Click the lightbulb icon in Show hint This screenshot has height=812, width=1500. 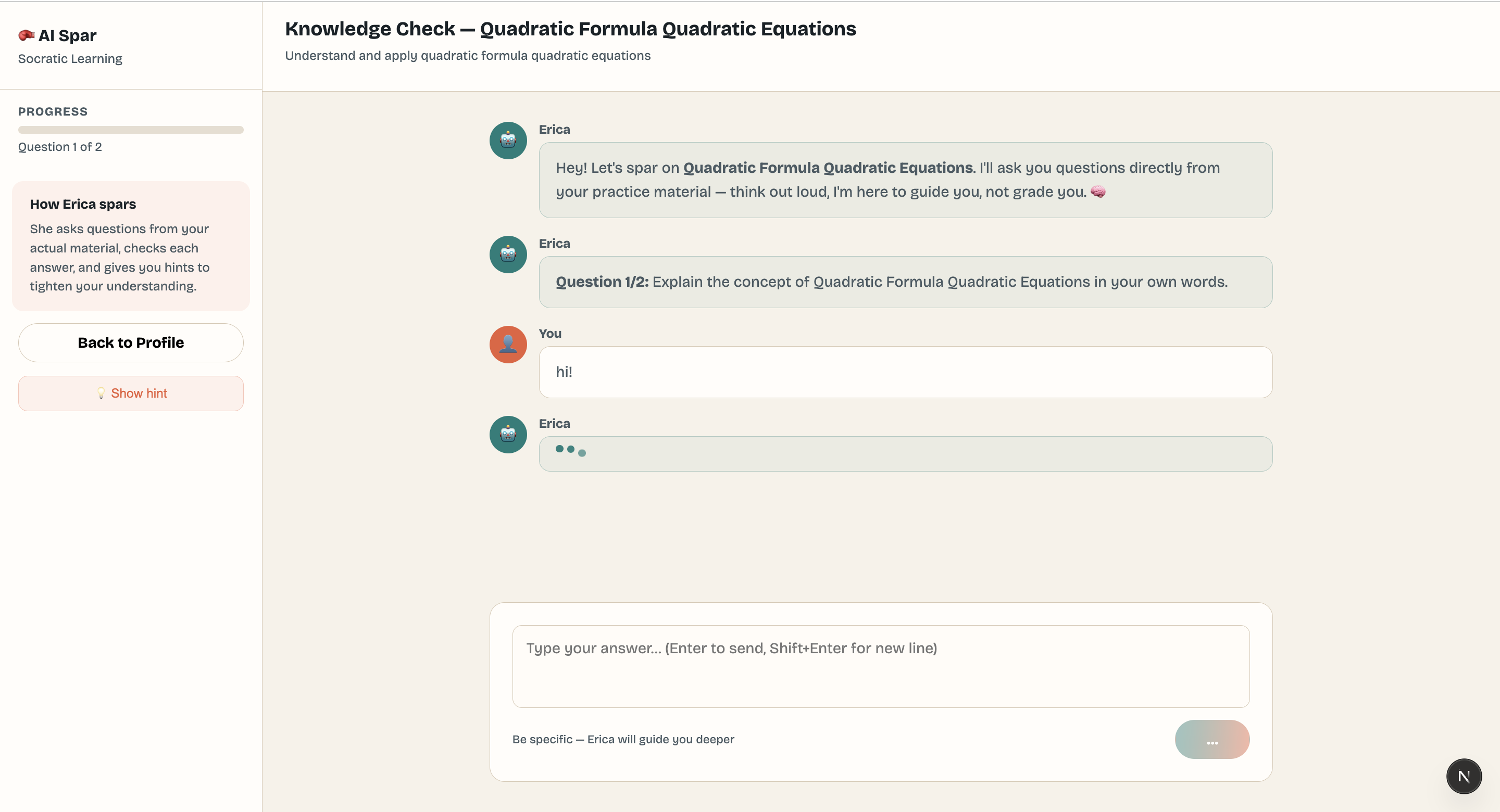pyautogui.click(x=101, y=394)
